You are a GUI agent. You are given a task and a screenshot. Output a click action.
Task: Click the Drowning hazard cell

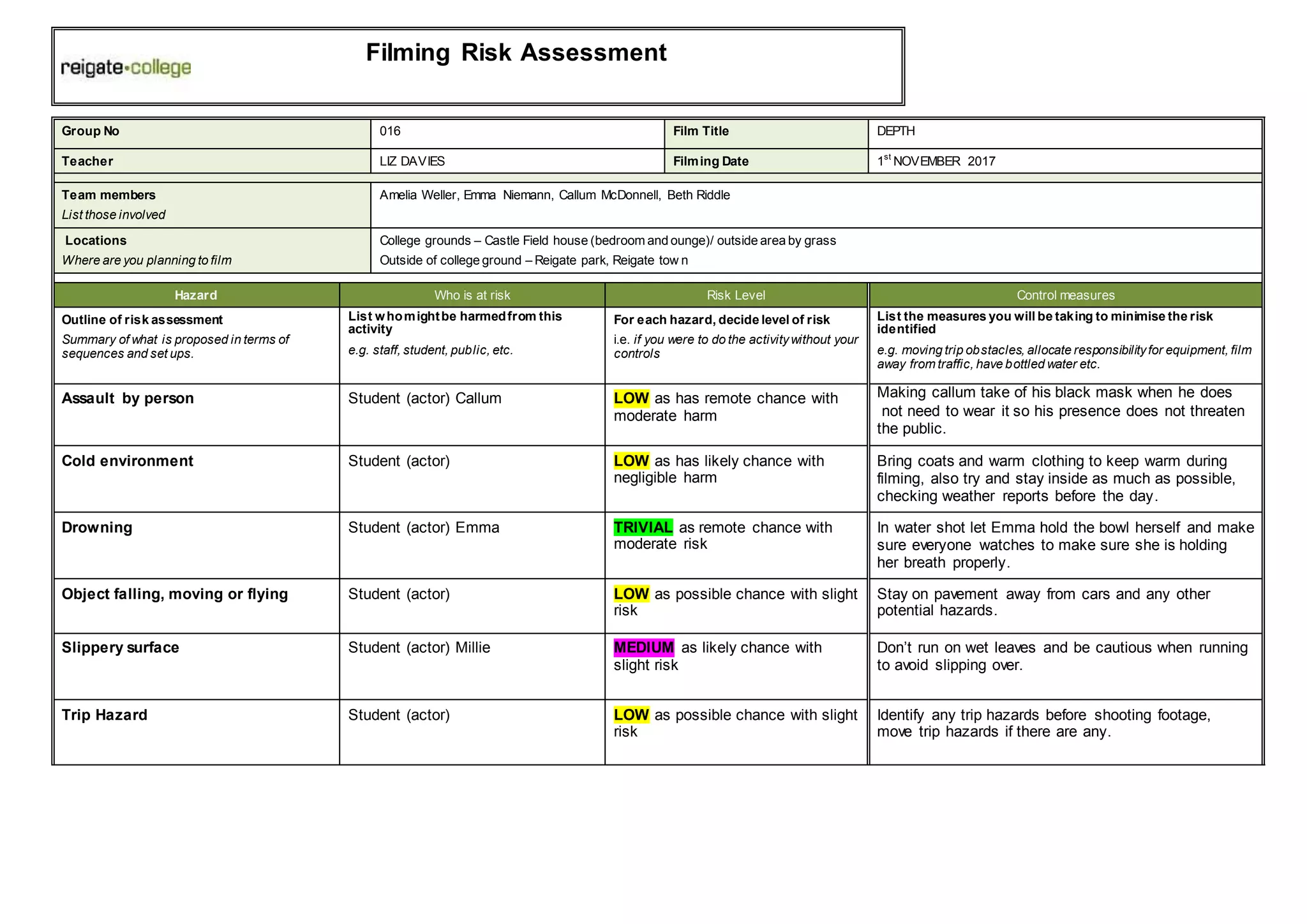97,528
